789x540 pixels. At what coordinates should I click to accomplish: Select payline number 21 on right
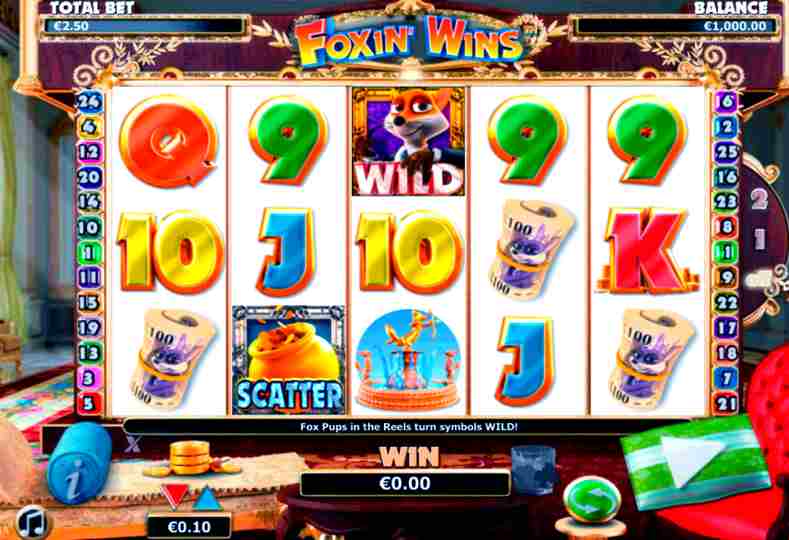click(725, 403)
